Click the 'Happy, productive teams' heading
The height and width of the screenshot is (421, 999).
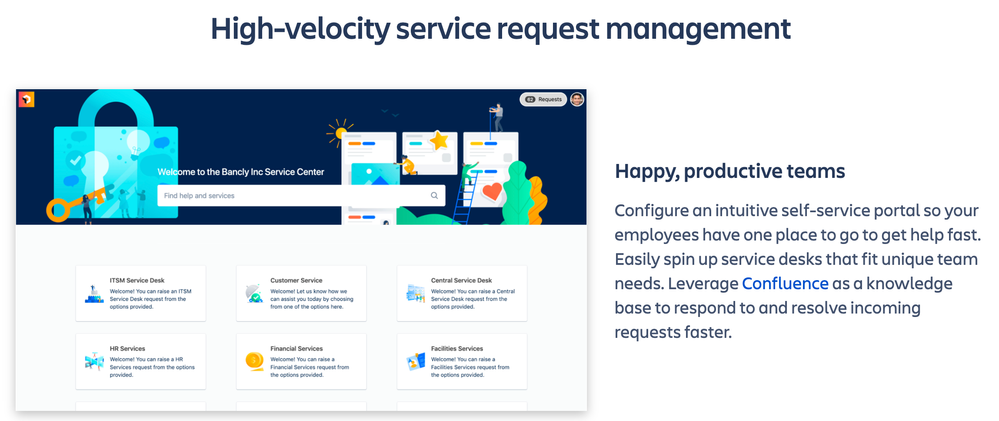click(x=730, y=171)
